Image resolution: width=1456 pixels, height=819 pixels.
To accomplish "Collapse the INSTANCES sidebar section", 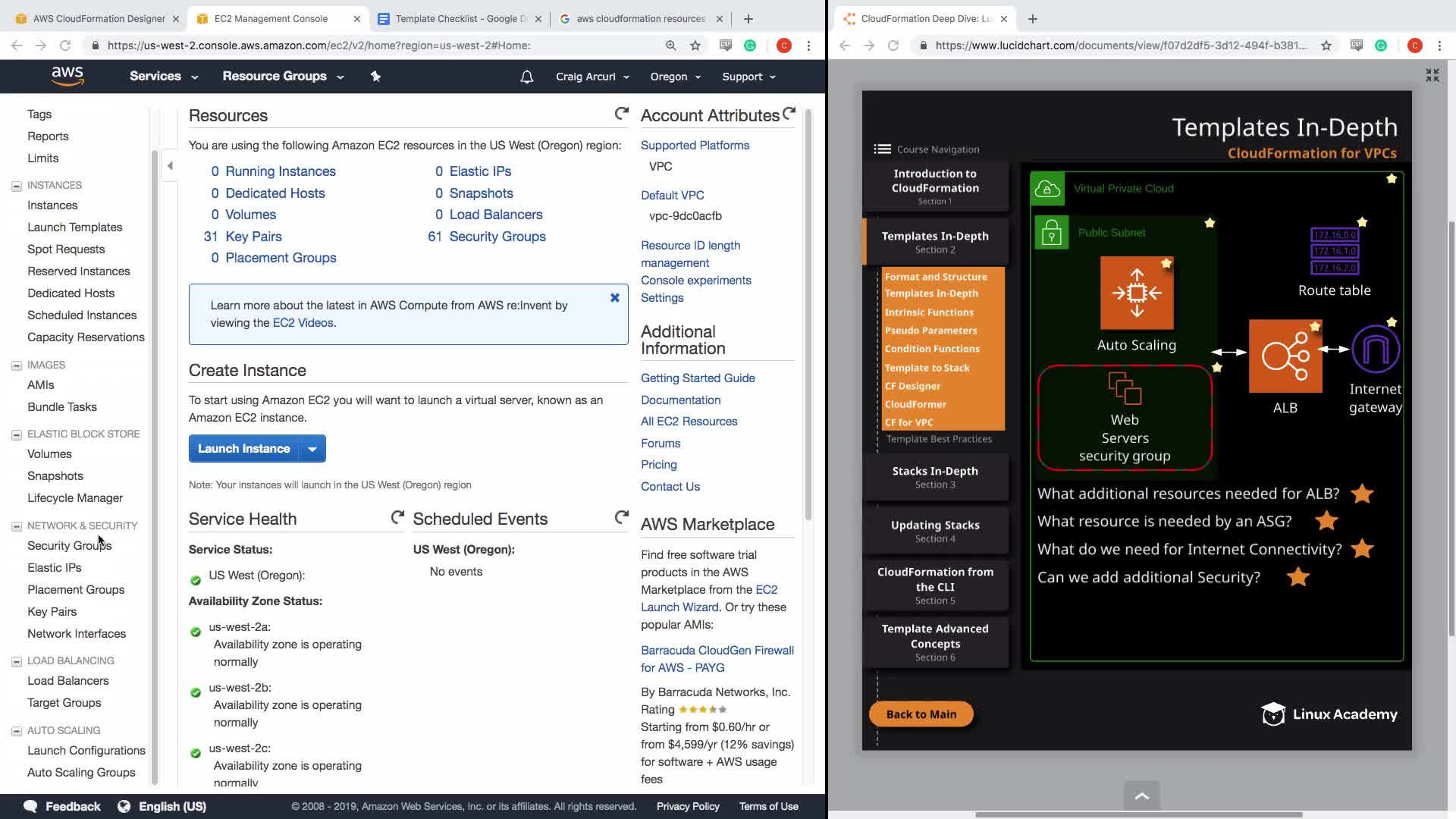I will coord(17,186).
